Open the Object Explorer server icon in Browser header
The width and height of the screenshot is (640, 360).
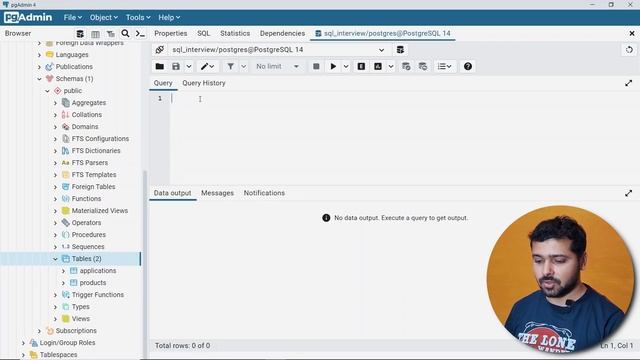(80, 34)
